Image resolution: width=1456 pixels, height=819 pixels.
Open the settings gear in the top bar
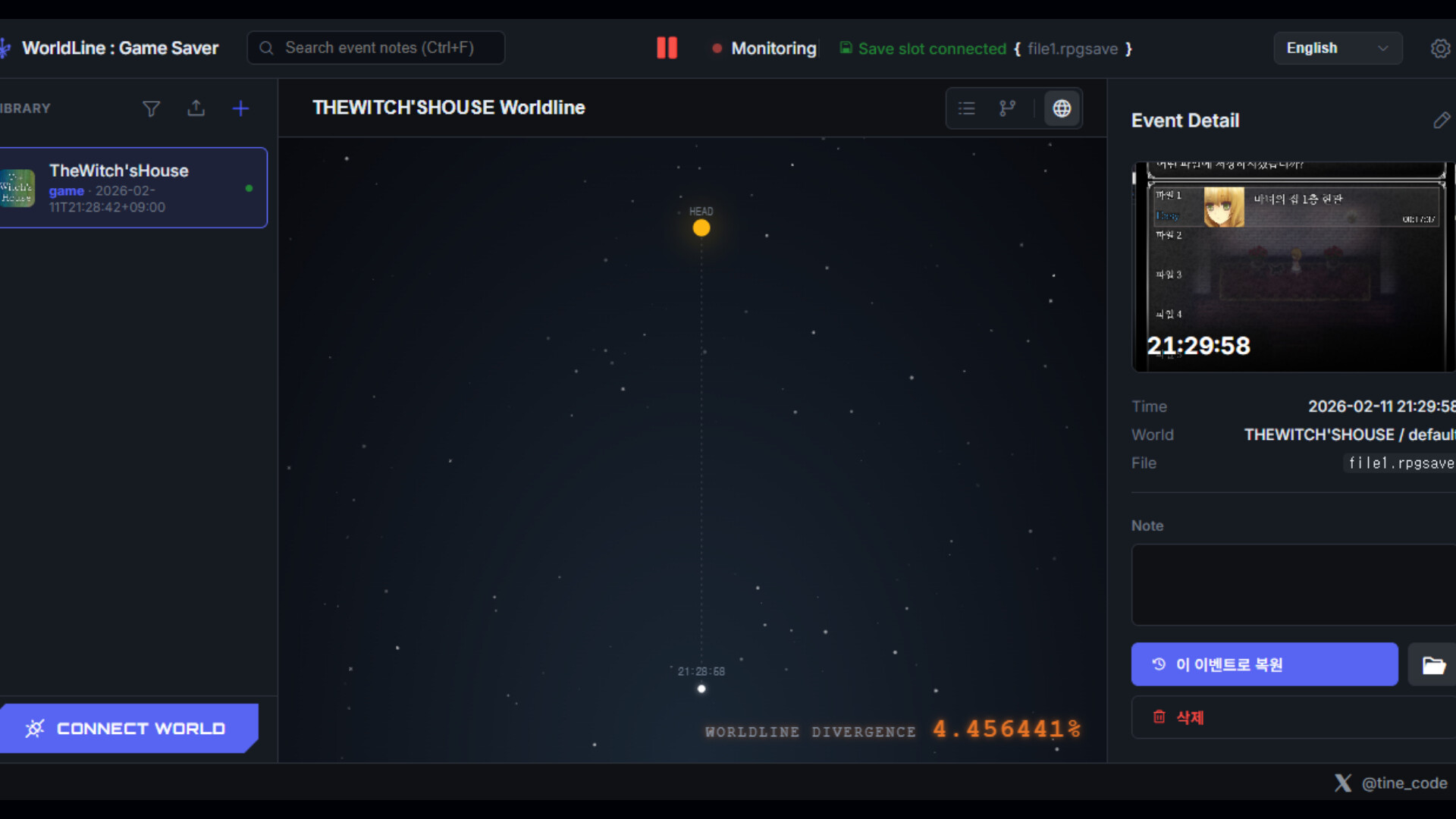tap(1440, 48)
